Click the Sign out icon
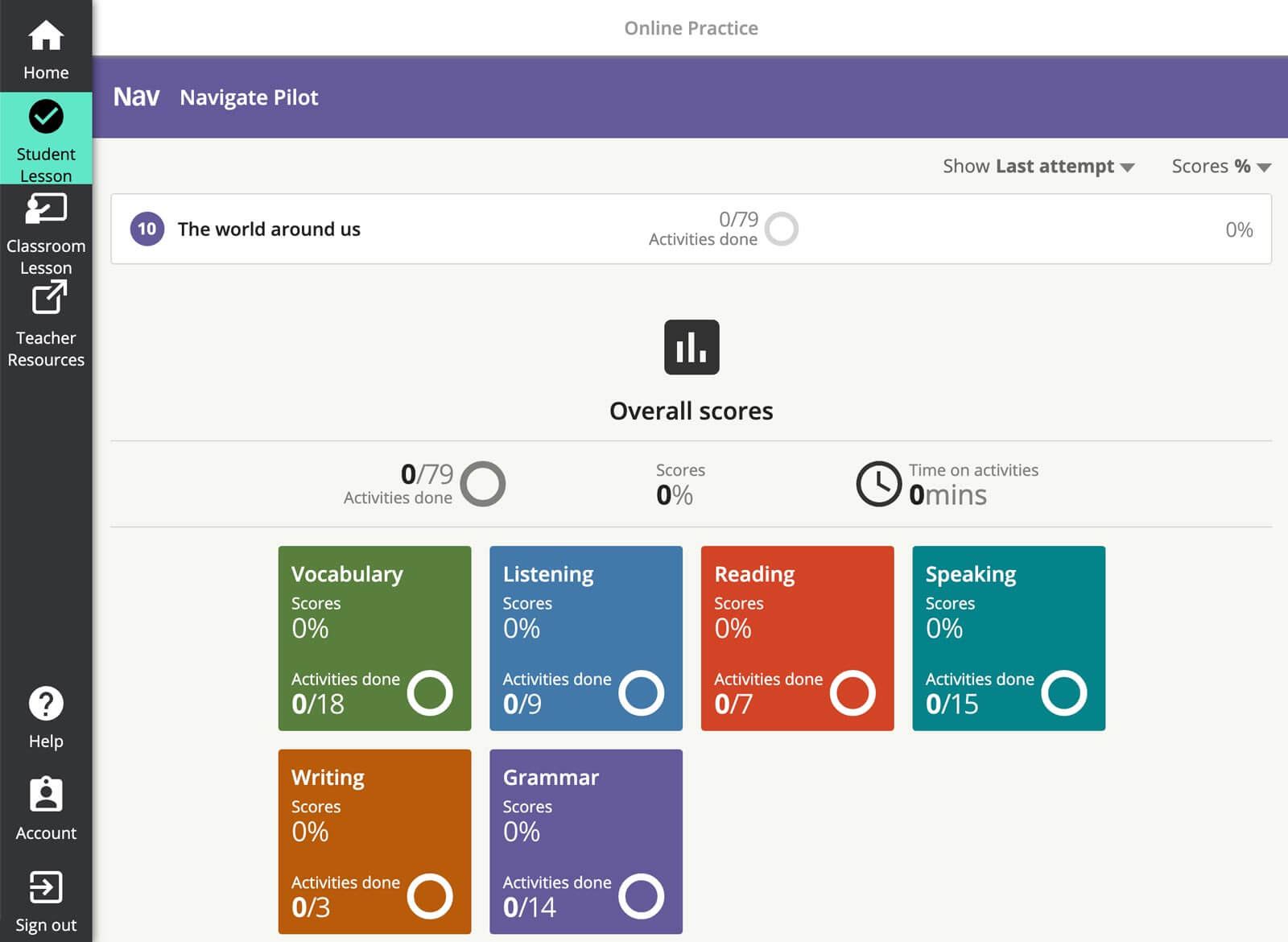The image size is (1288, 942). (x=46, y=887)
